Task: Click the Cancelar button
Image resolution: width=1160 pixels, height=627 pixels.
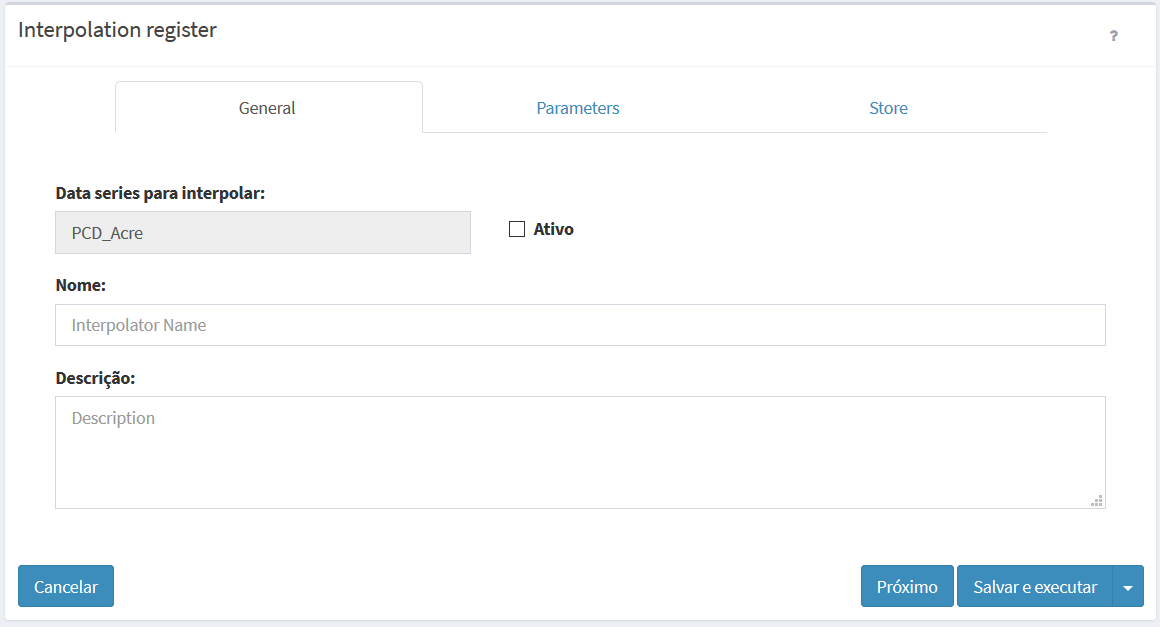Action: pos(66,586)
